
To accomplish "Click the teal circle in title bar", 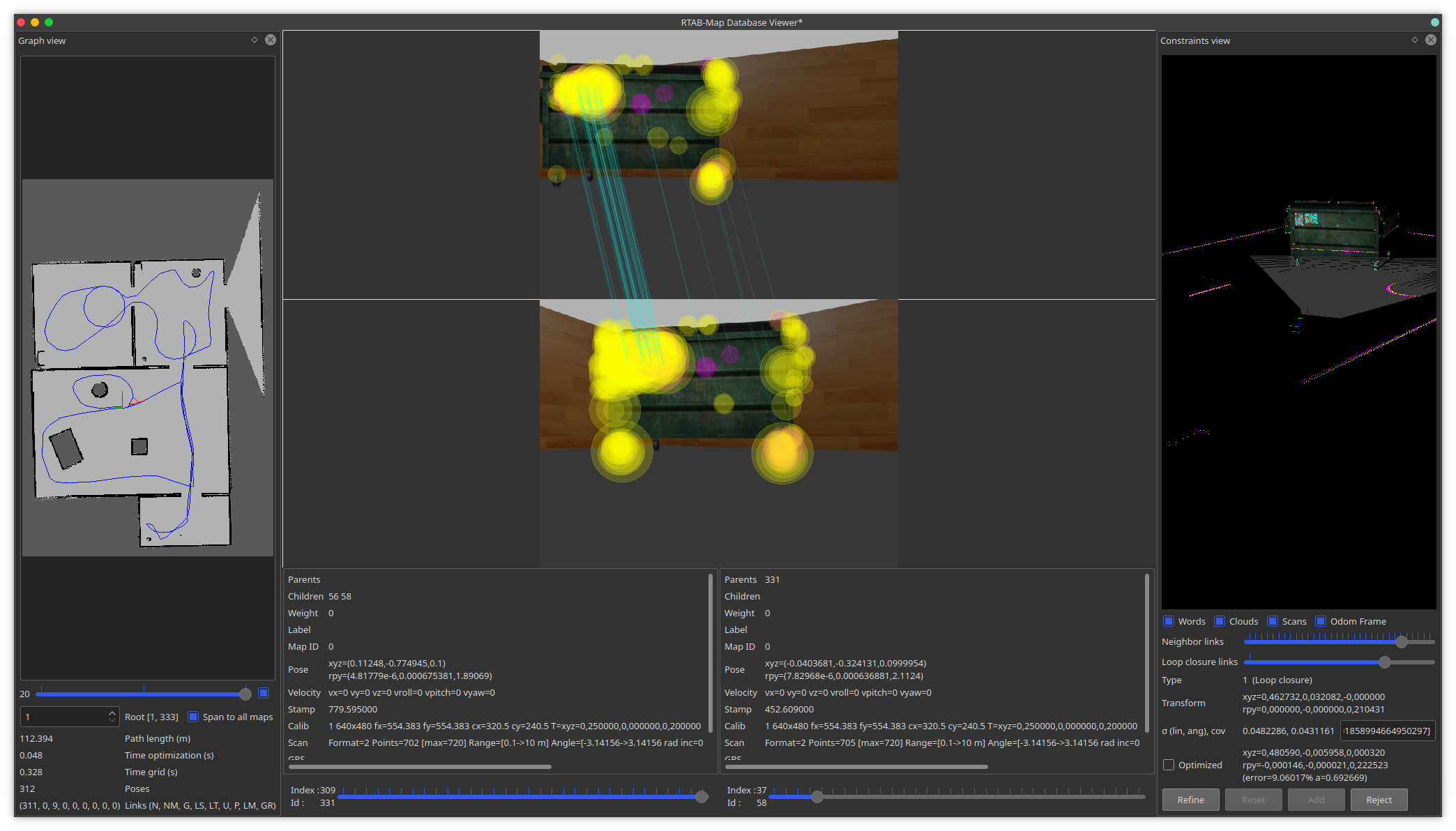I will pos(1435,22).
